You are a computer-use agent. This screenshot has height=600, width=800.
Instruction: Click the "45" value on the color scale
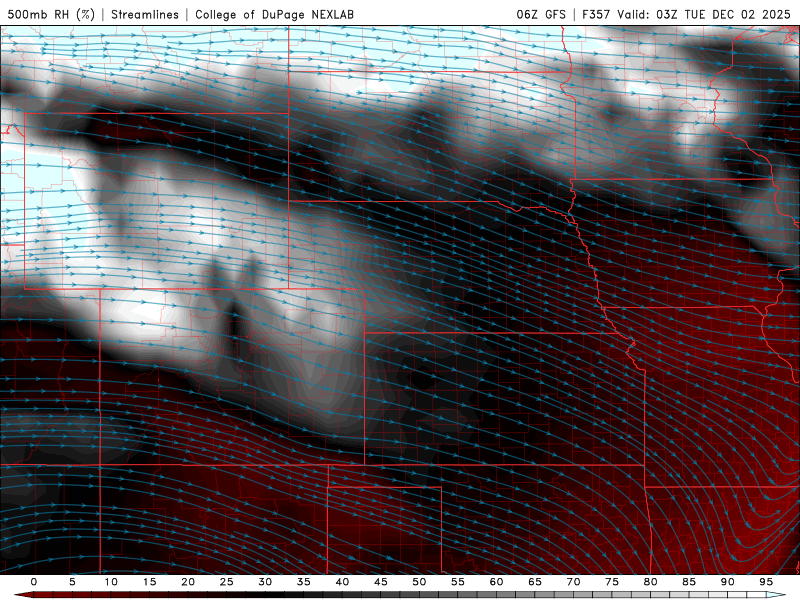(381, 582)
